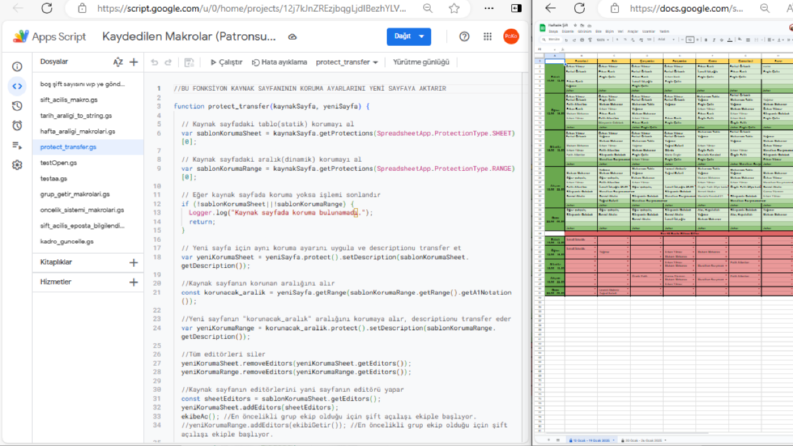Click the font size box in Sheets toolbar
This screenshot has width=793, height=446.
tap(690, 39)
